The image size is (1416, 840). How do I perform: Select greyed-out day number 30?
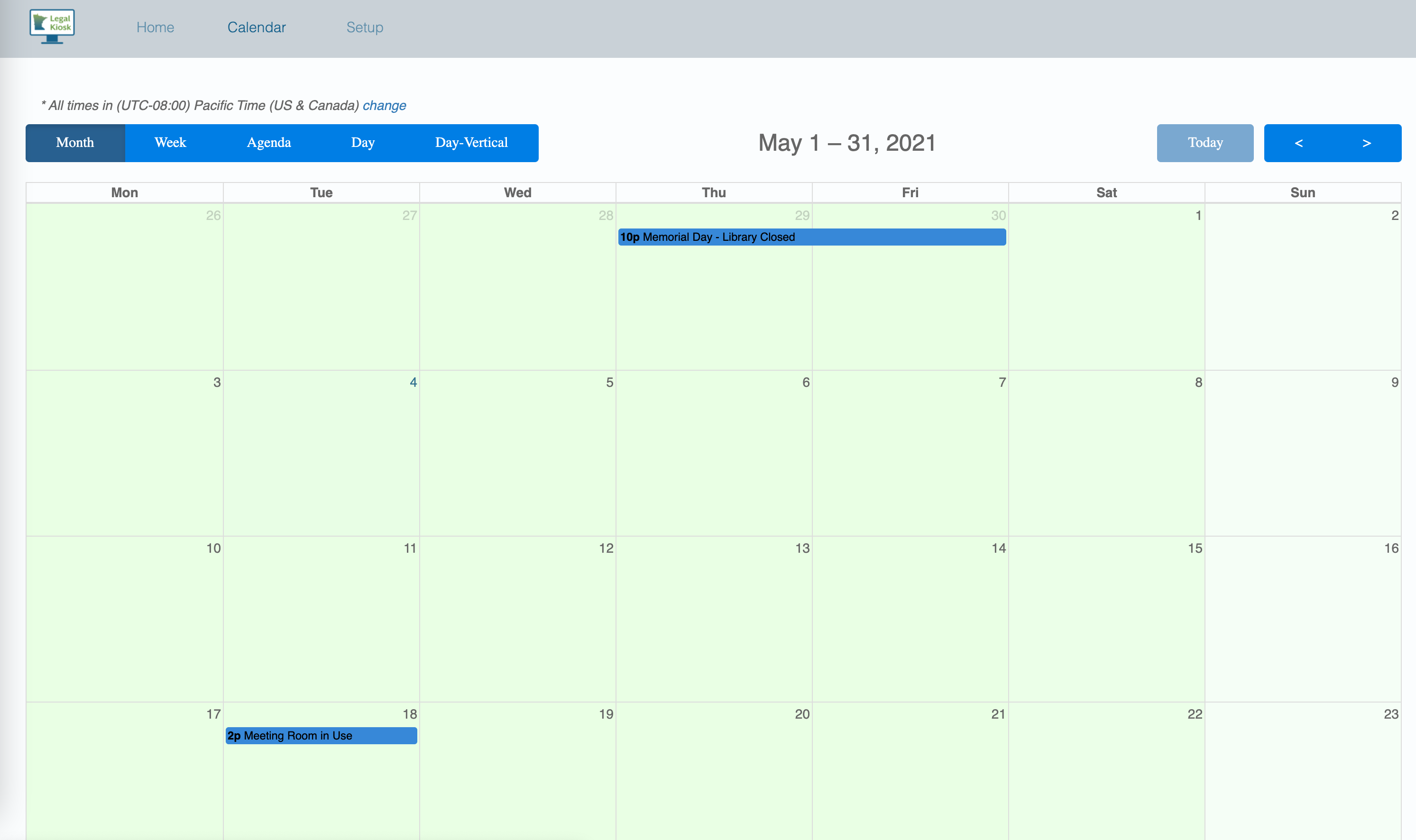tap(999, 215)
